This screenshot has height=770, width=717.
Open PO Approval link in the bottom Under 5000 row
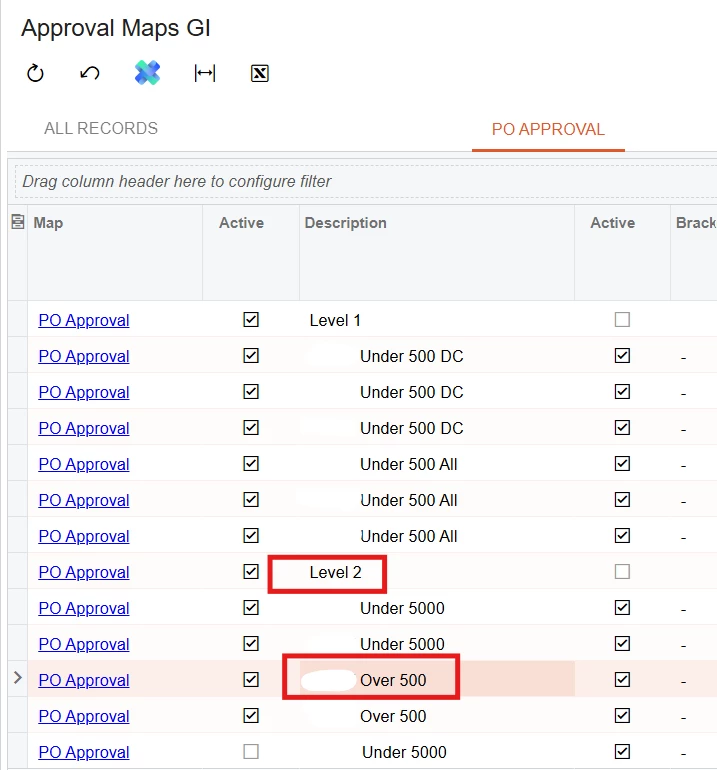(84, 752)
